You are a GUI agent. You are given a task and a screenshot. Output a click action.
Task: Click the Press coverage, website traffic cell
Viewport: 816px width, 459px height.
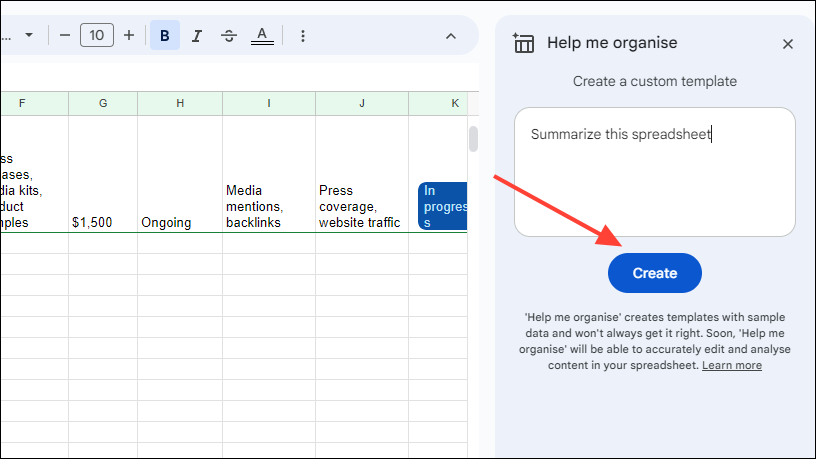362,174
